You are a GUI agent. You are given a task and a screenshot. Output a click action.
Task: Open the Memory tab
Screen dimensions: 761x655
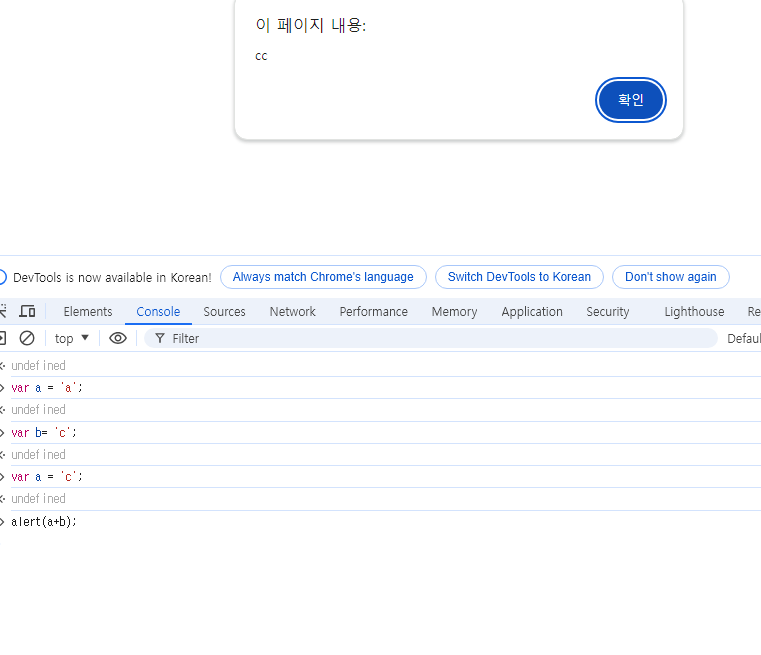point(454,311)
